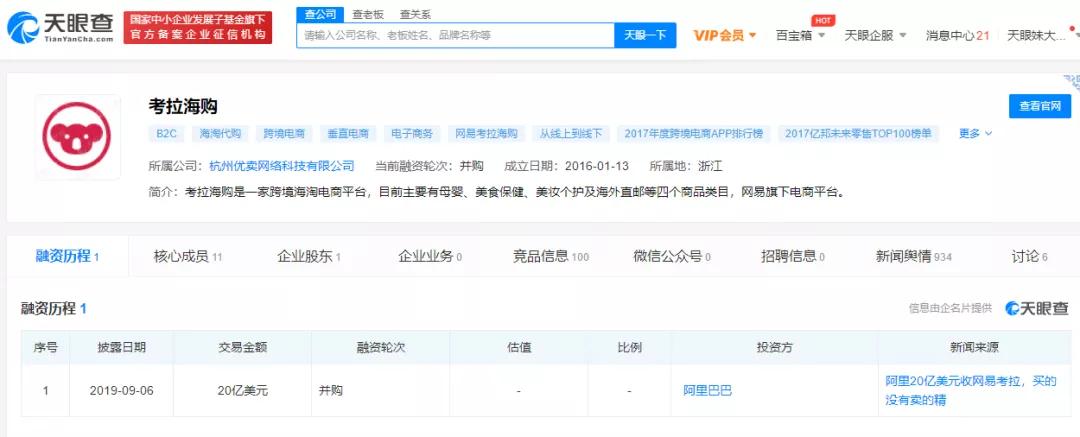The image size is (1080, 437).
Task: Click the 新闻来源 column header
Action: click(x=974, y=348)
